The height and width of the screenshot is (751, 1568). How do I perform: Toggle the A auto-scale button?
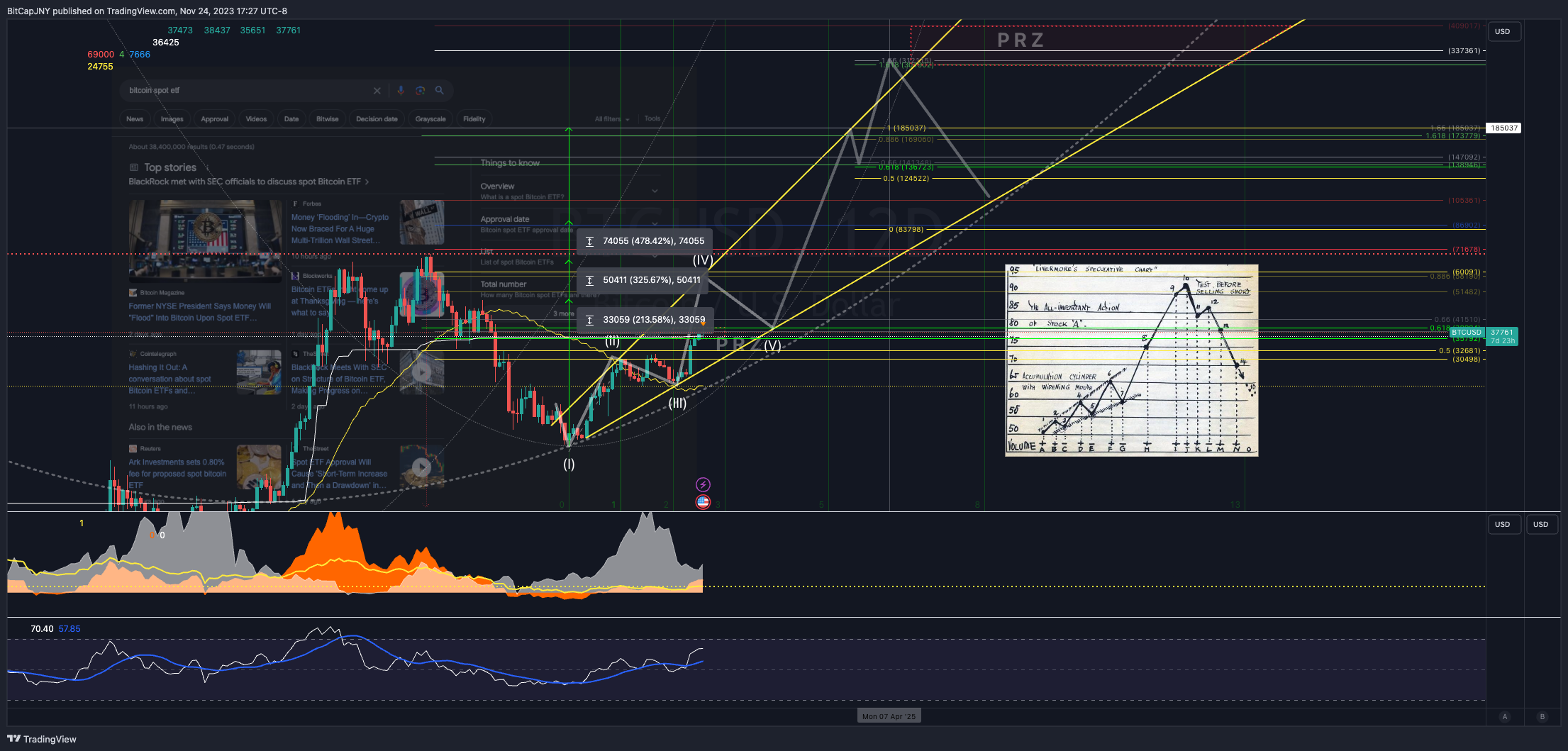coord(1505,716)
